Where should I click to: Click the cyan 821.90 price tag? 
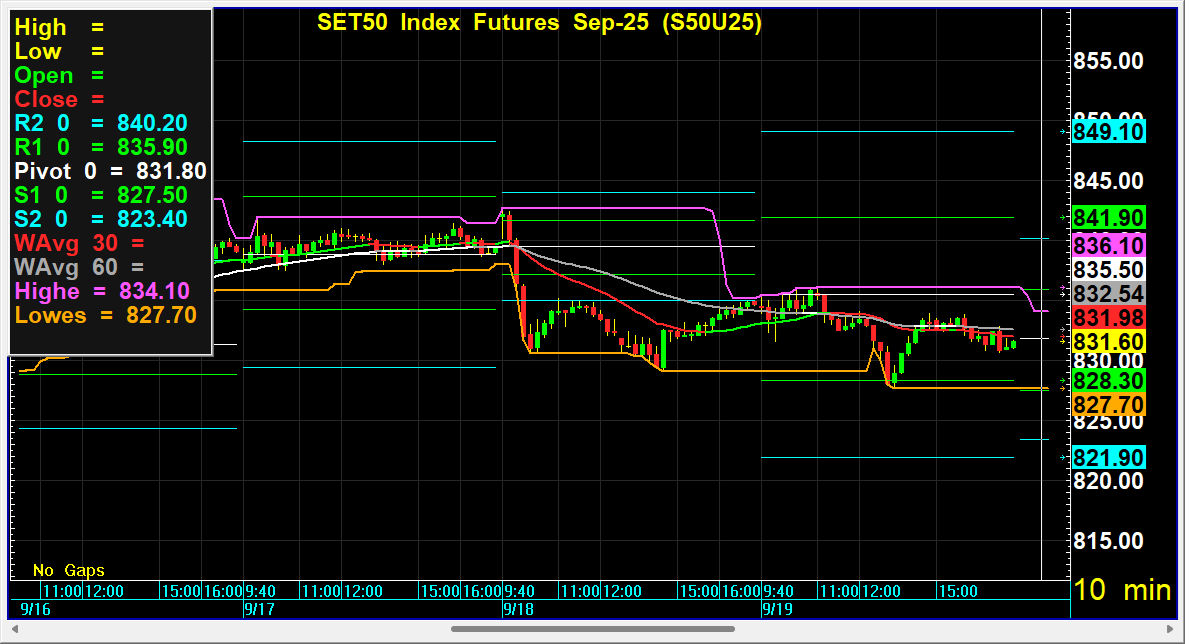pos(1109,457)
